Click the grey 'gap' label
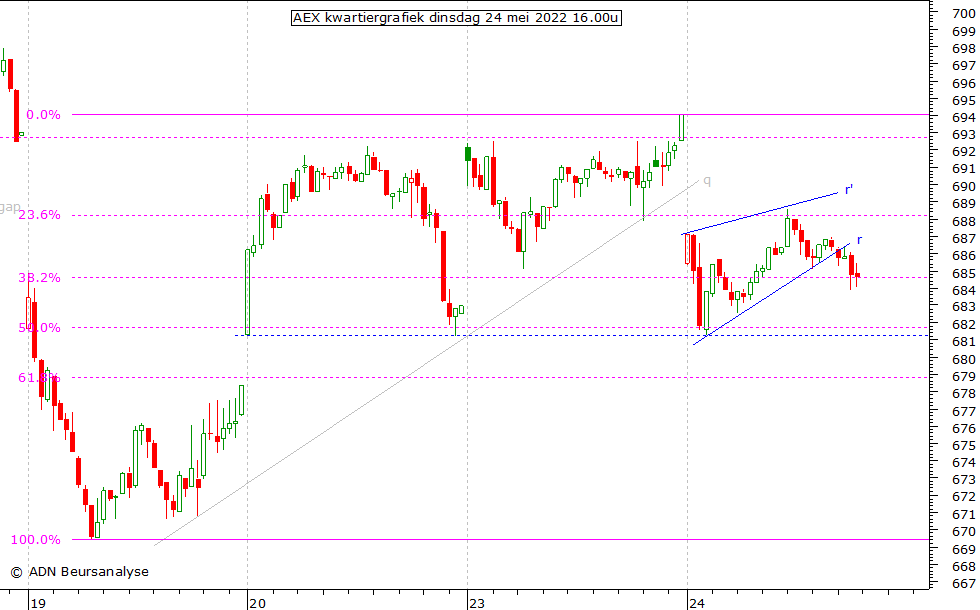 pyautogui.click(x=10, y=208)
